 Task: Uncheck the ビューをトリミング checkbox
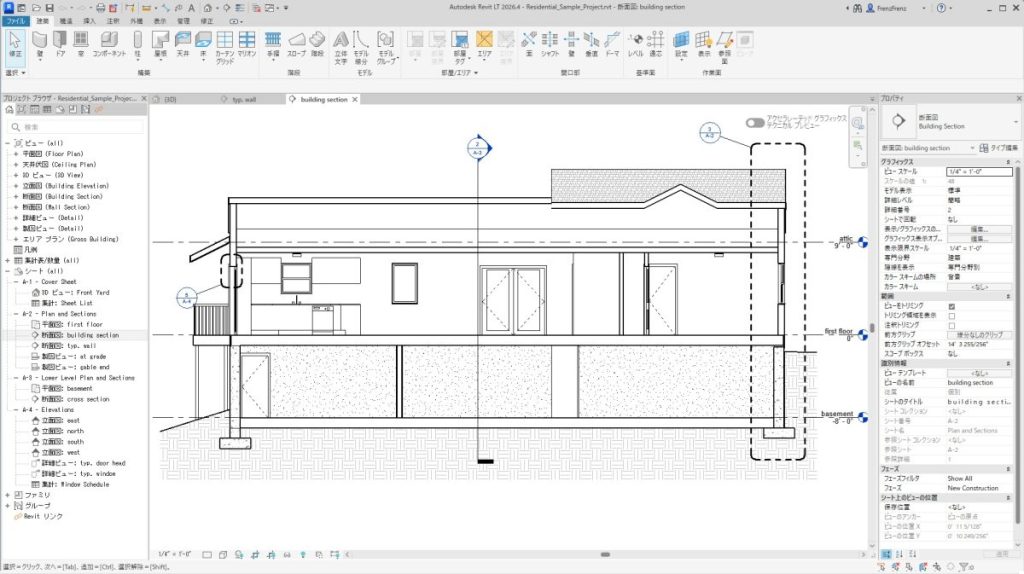click(x=951, y=306)
